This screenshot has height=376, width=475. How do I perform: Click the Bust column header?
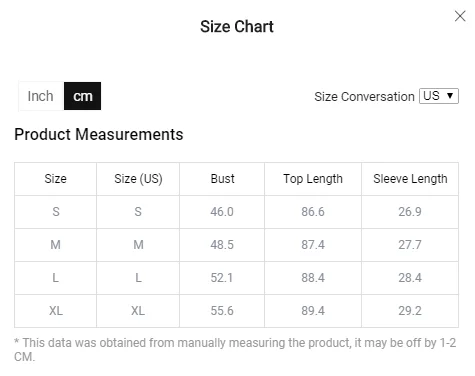tap(222, 179)
